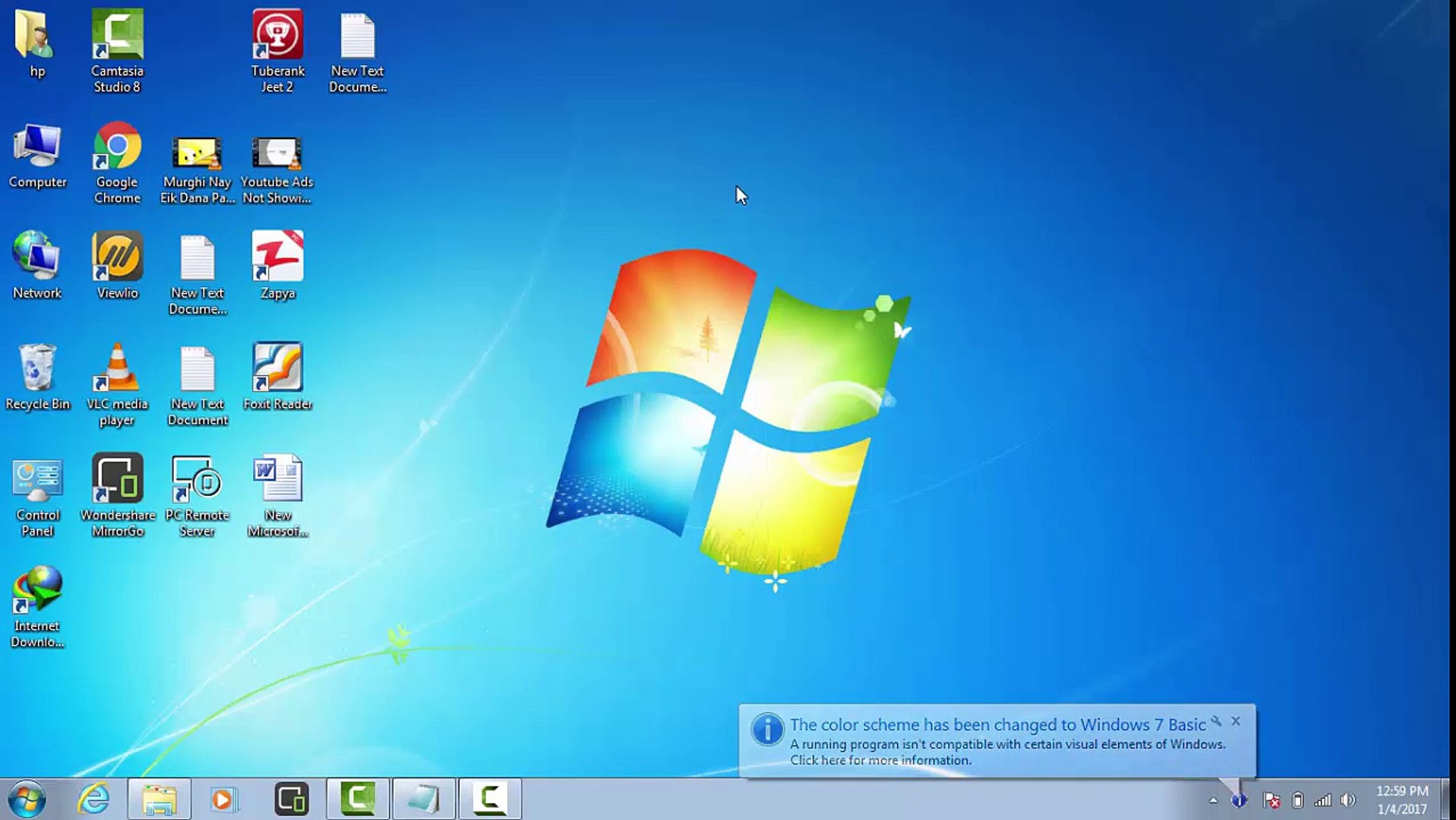Select the Computer desktop icon
This screenshot has width=1456, height=820.
(x=37, y=156)
